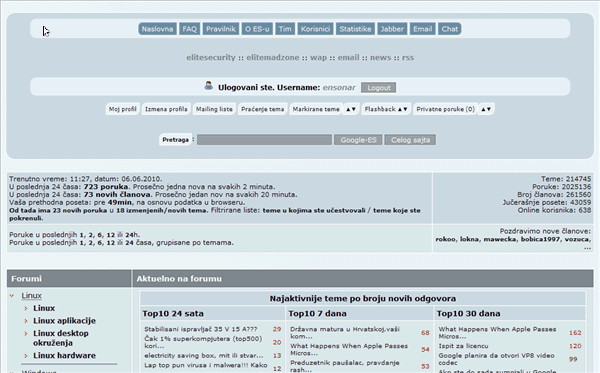600x373 pixels.
Task: Open Markirane teme
Action: coord(316,109)
